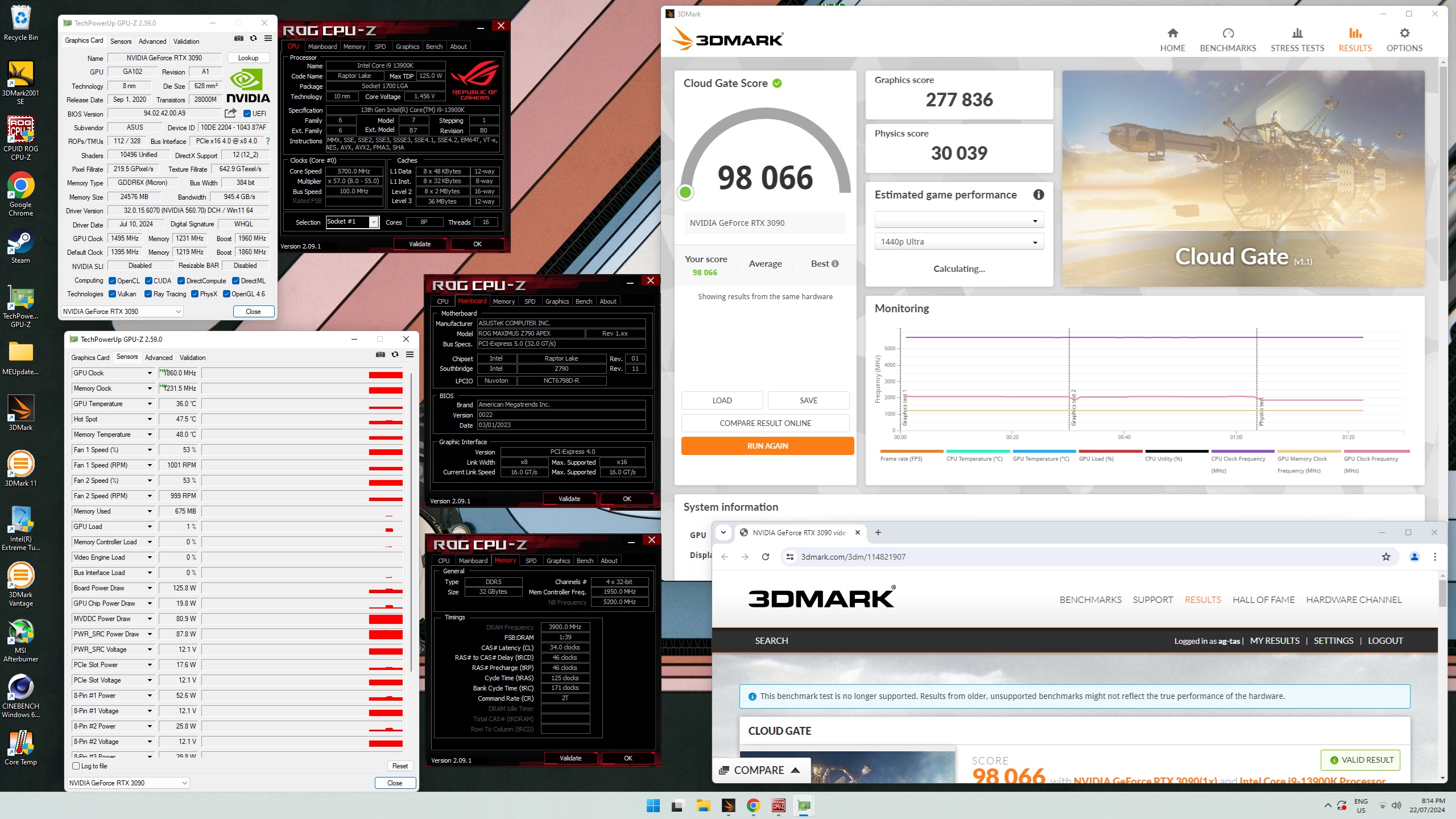Click info icon beside Estimated game performance

[1039, 195]
